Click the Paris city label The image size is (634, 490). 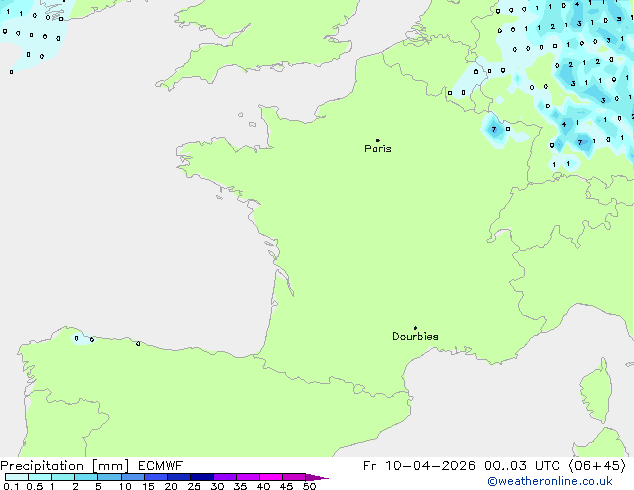point(378,149)
